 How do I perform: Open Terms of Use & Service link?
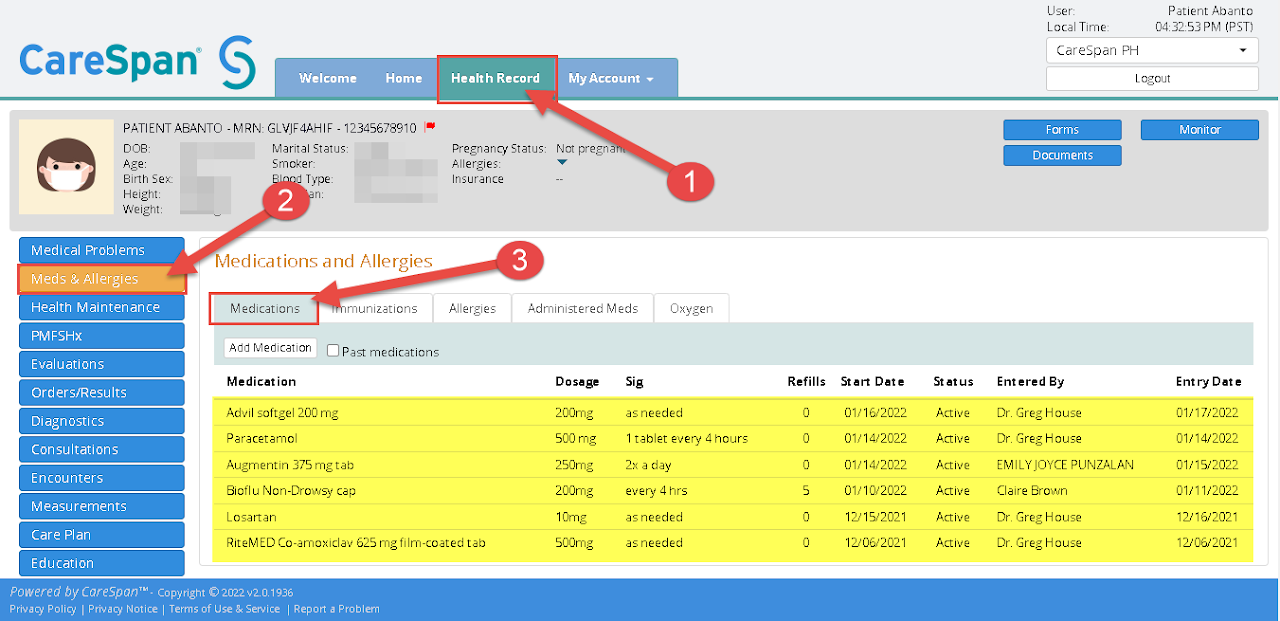point(225,609)
